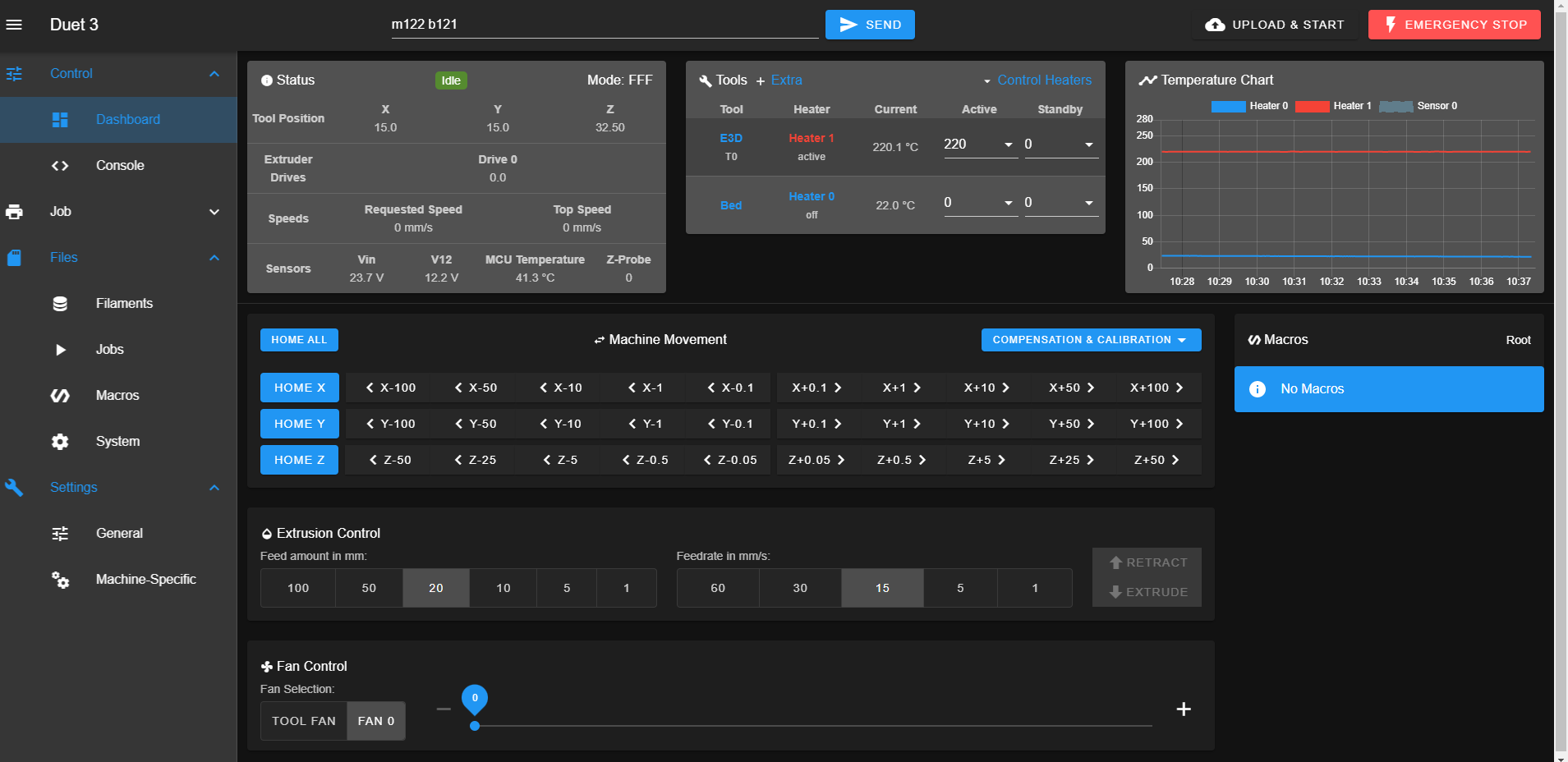Viewport: 1568px width, 762px height.
Task: Click the Console code brackets icon
Action: [x=60, y=166]
